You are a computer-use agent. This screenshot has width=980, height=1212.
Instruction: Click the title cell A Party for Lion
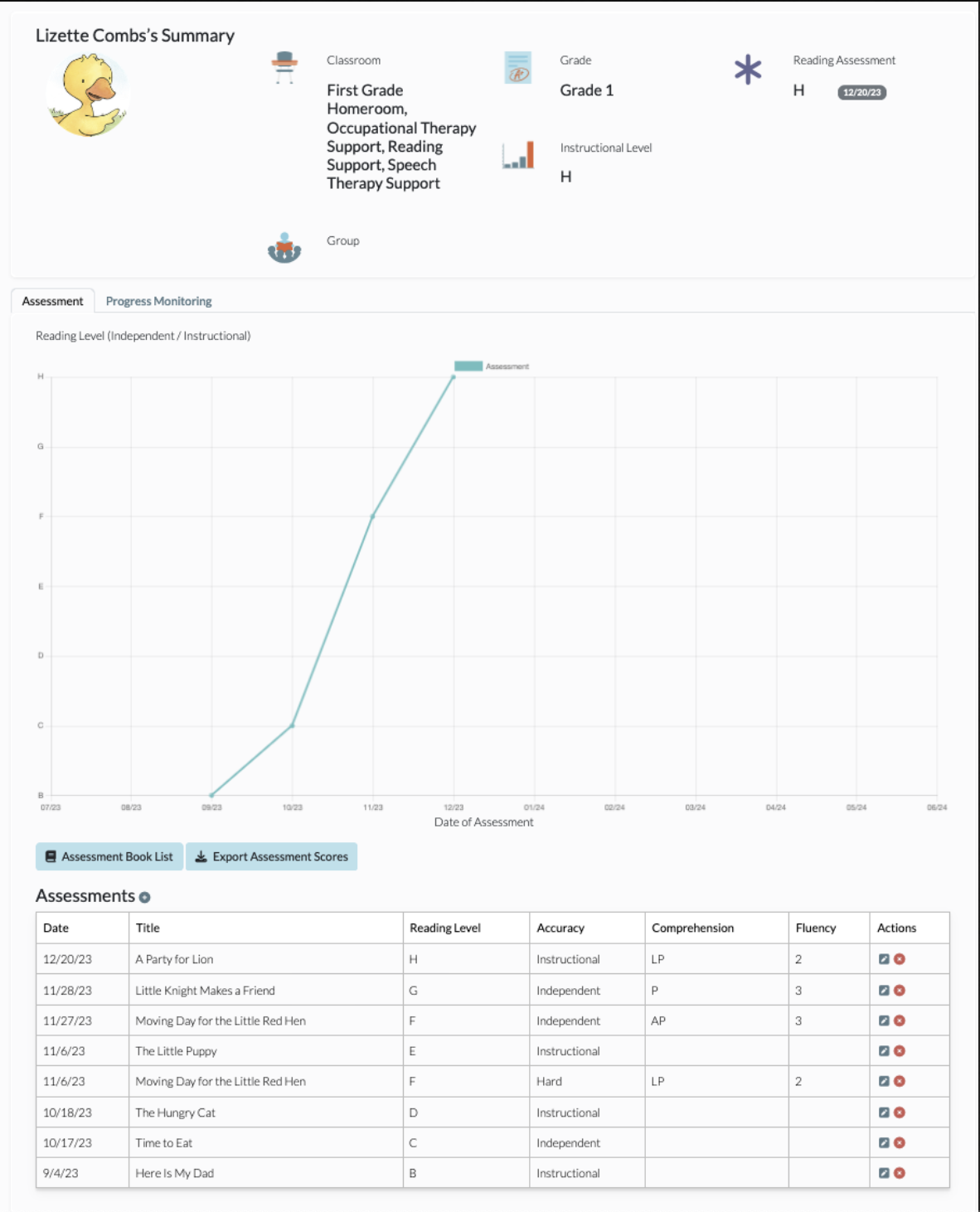(265, 959)
